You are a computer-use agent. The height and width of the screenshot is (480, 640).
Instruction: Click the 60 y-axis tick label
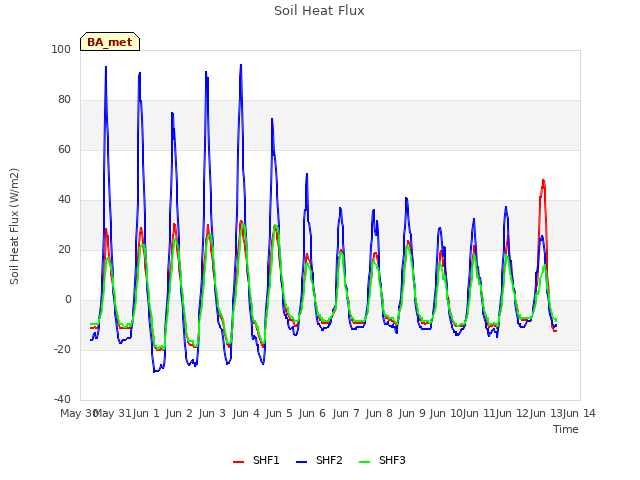pyautogui.click(x=64, y=149)
